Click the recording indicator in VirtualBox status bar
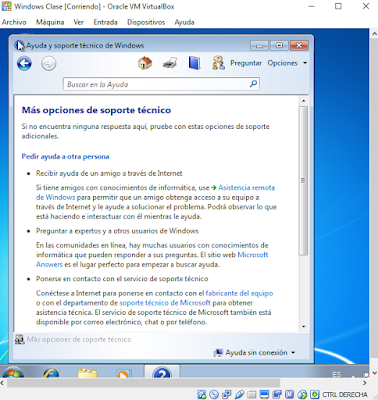This screenshot has width=378, height=400. pos(277,395)
